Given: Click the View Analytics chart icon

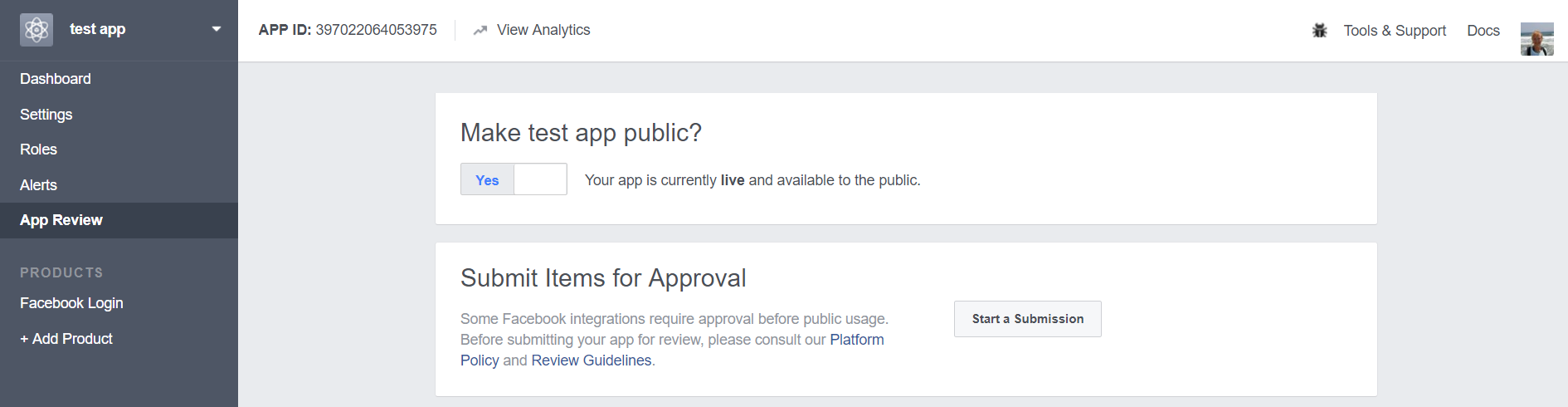Looking at the screenshot, I should pyautogui.click(x=480, y=30).
